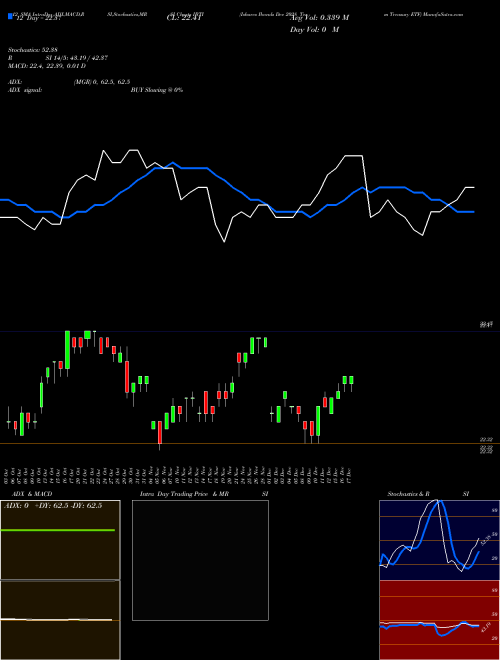Click the 'ADX & MACD' panel title
Image resolution: width=500 pixels, height=660 pixels.
click(x=32, y=494)
